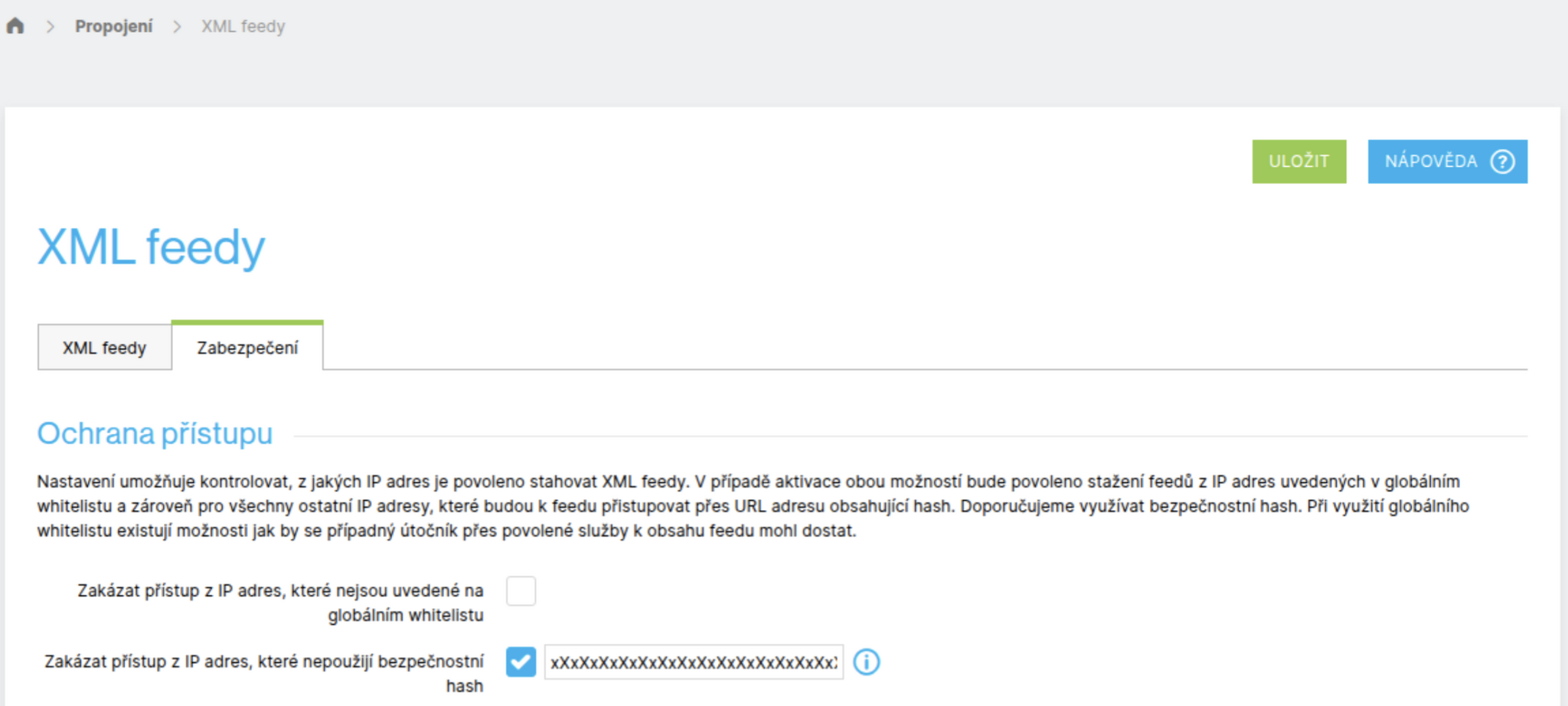1568x706 pixels.
Task: Click the empty tab strip beside Zabezpečení
Action: pyautogui.click(x=925, y=346)
